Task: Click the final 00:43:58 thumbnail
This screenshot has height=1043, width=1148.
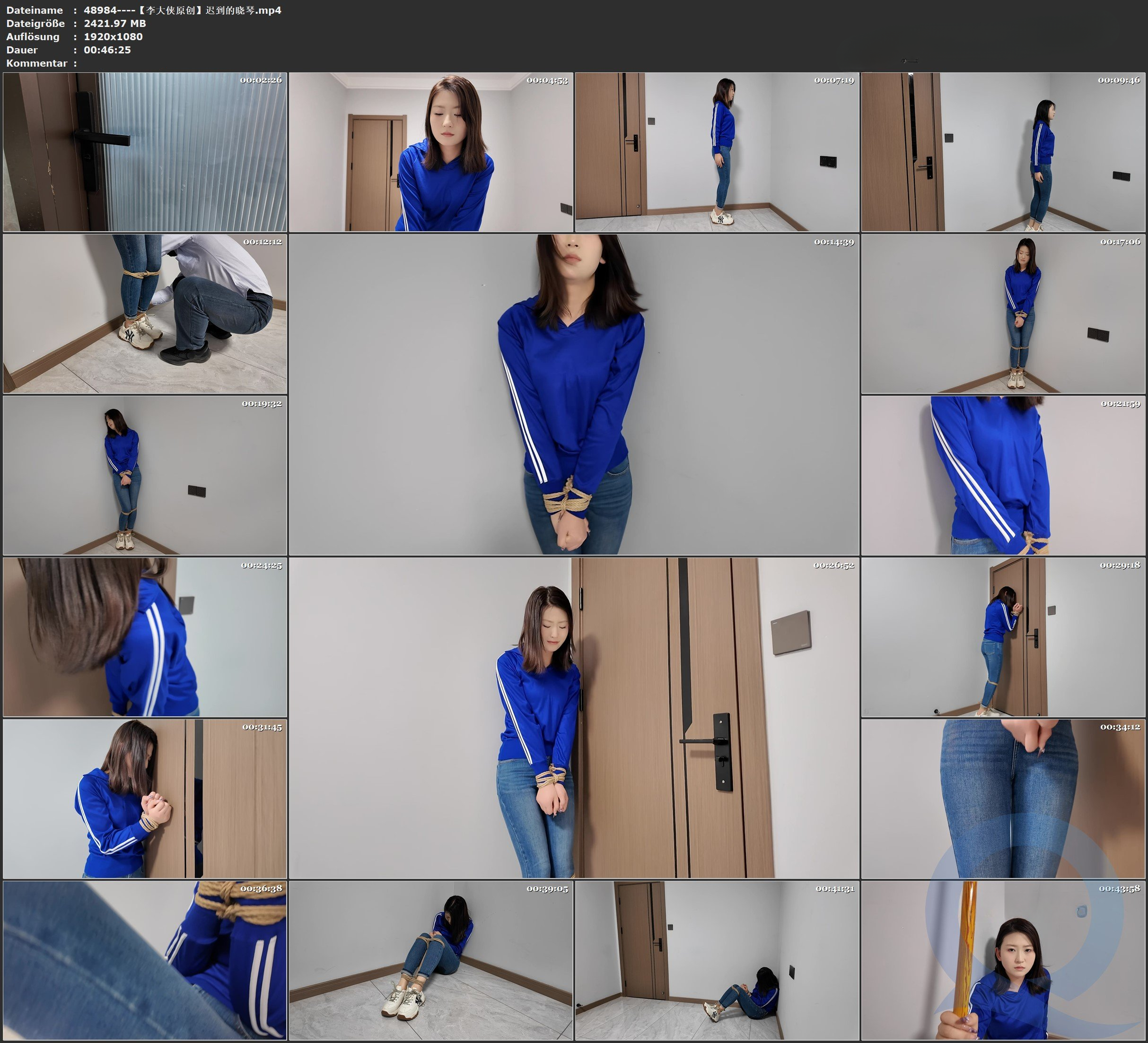Action: click(1003, 960)
